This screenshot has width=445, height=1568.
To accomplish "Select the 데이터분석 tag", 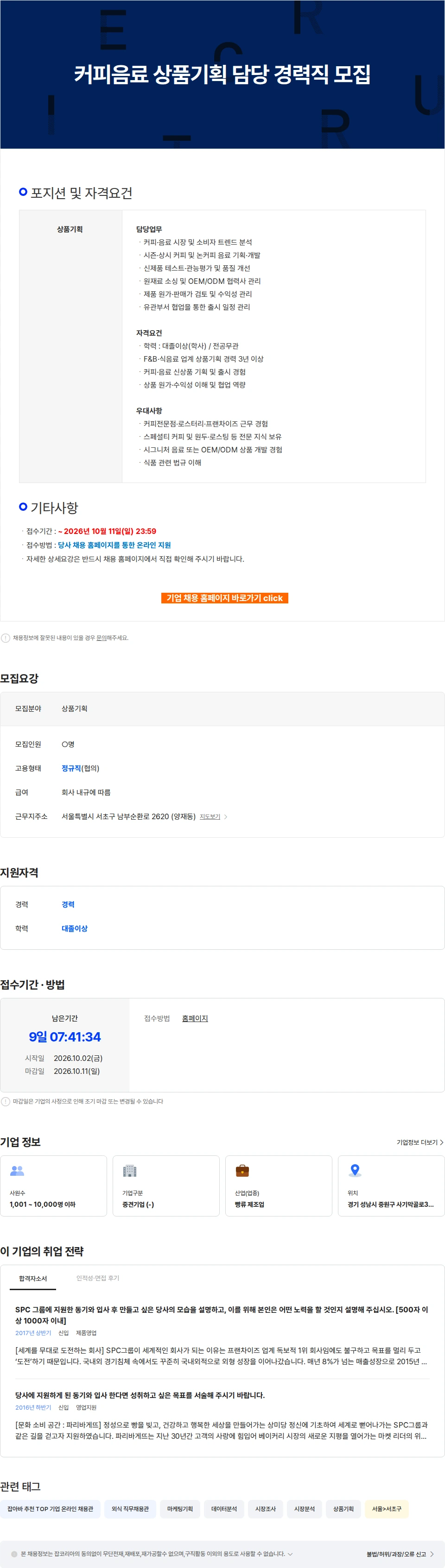I will 224,1509.
